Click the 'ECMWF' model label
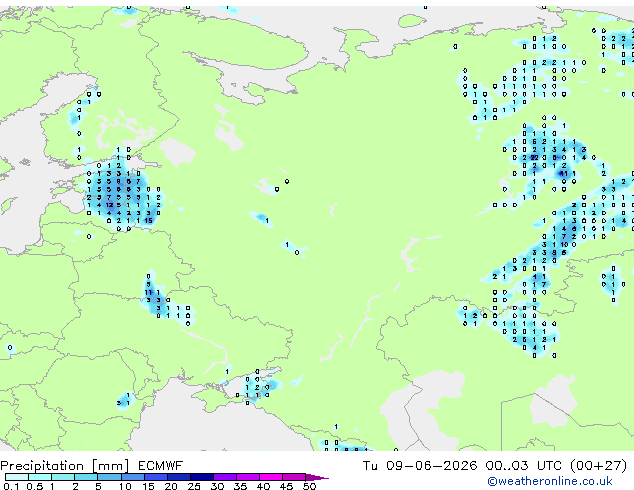 click(x=161, y=466)
